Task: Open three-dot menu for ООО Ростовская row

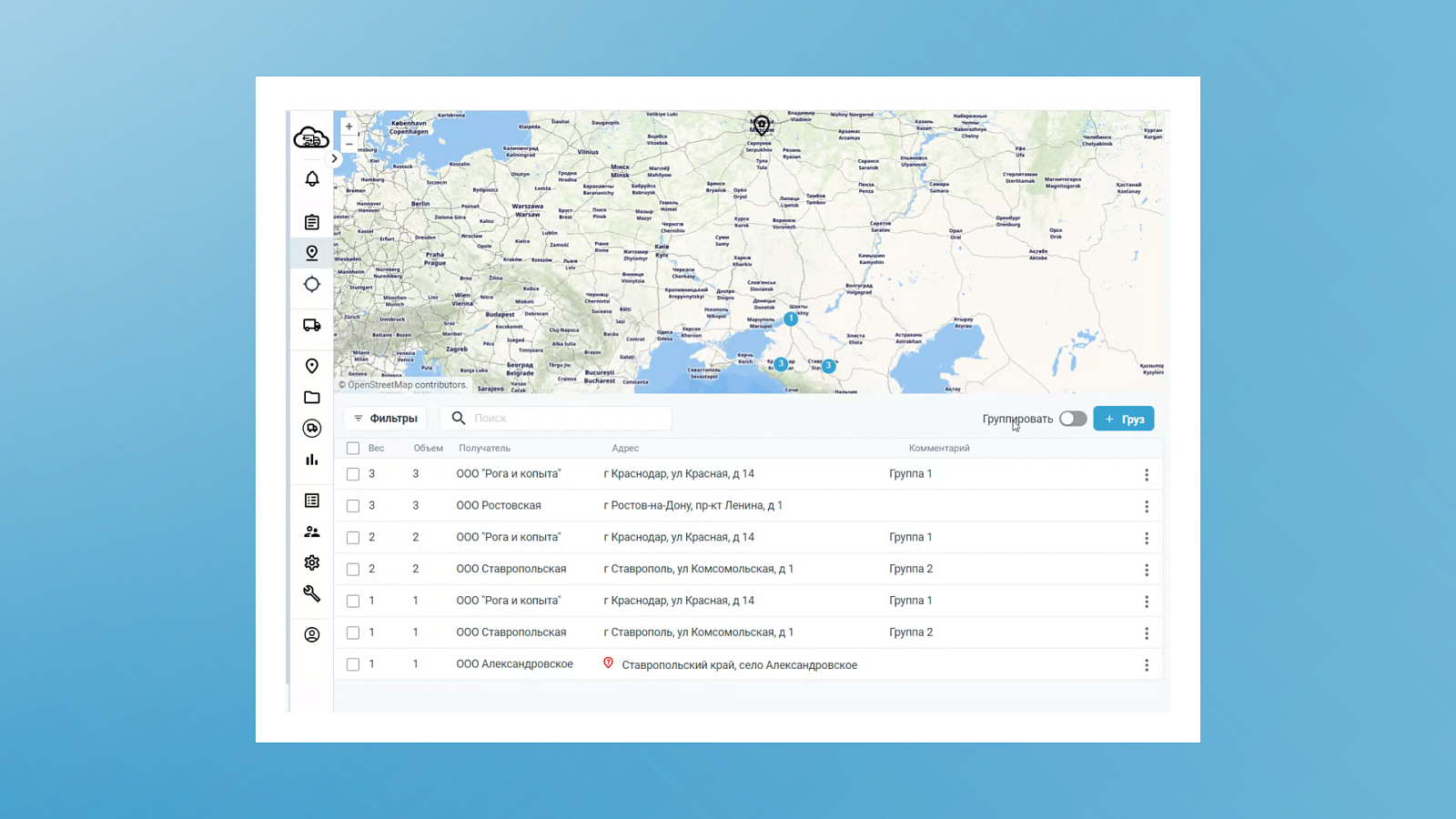Action: click(x=1147, y=506)
